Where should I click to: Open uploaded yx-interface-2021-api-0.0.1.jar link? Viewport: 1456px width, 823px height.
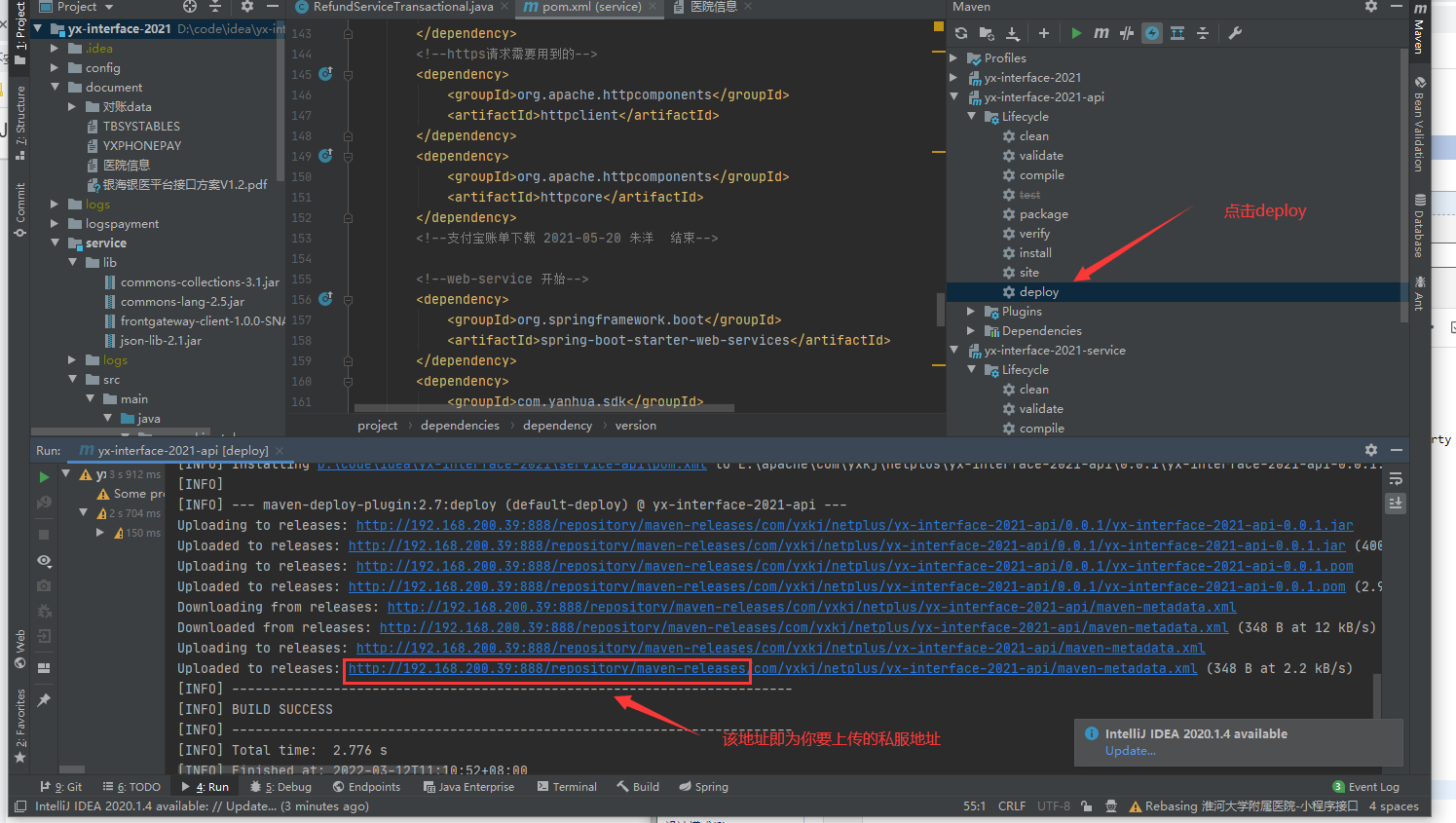(x=846, y=545)
